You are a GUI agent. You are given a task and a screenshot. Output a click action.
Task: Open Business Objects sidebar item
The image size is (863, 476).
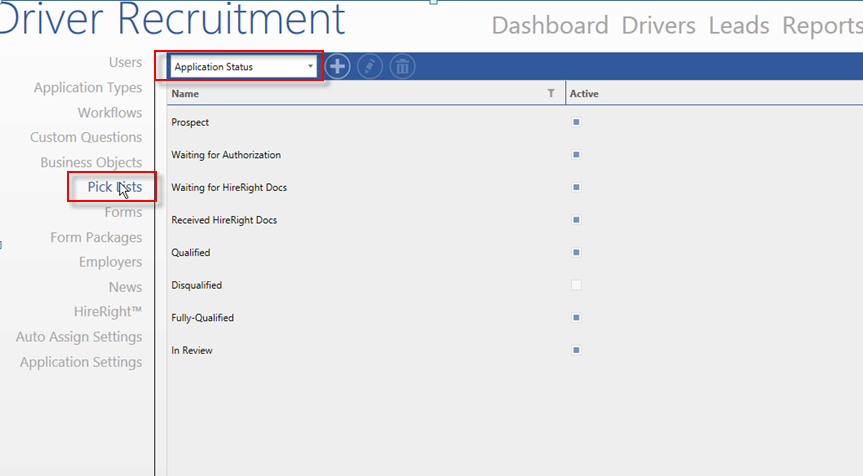tap(91, 162)
